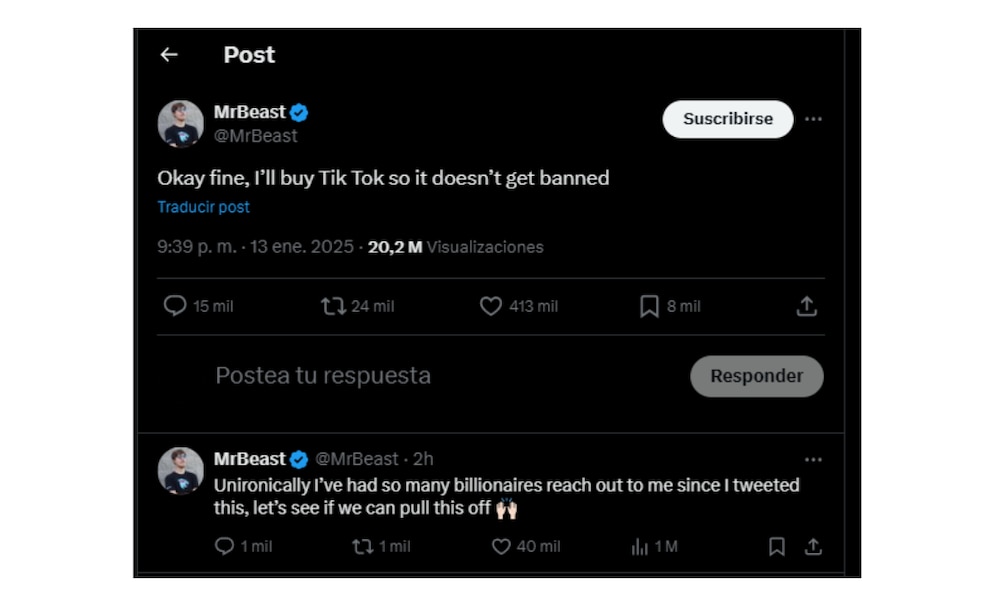Like the reply about billionaires
The height and width of the screenshot is (606, 992).
click(502, 547)
